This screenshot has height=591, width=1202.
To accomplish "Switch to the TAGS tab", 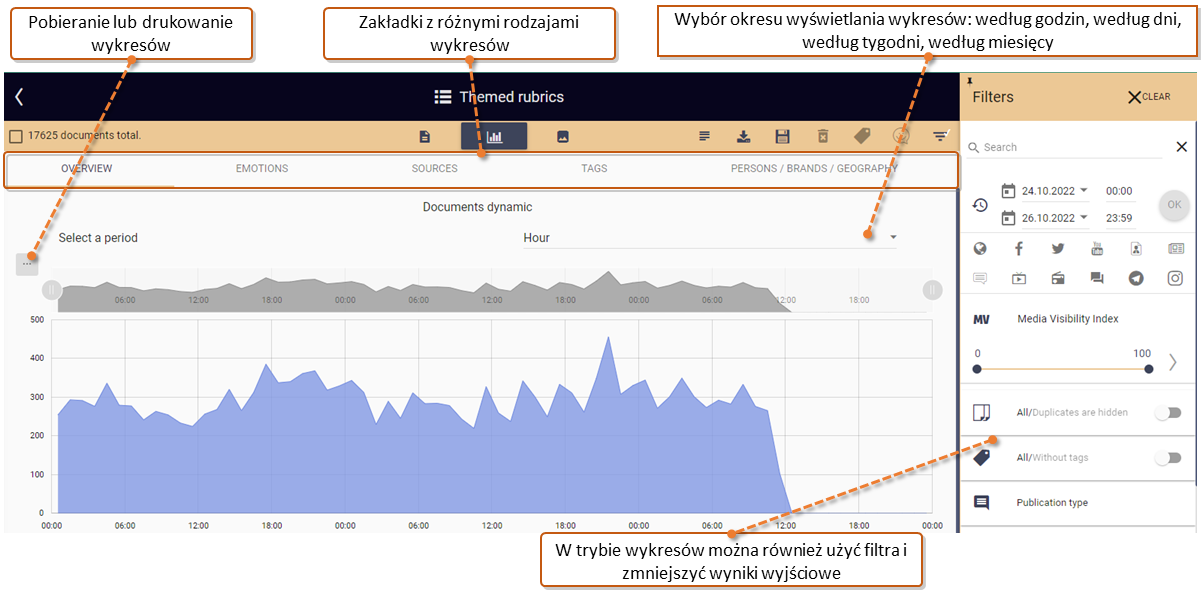I will tap(594, 168).
